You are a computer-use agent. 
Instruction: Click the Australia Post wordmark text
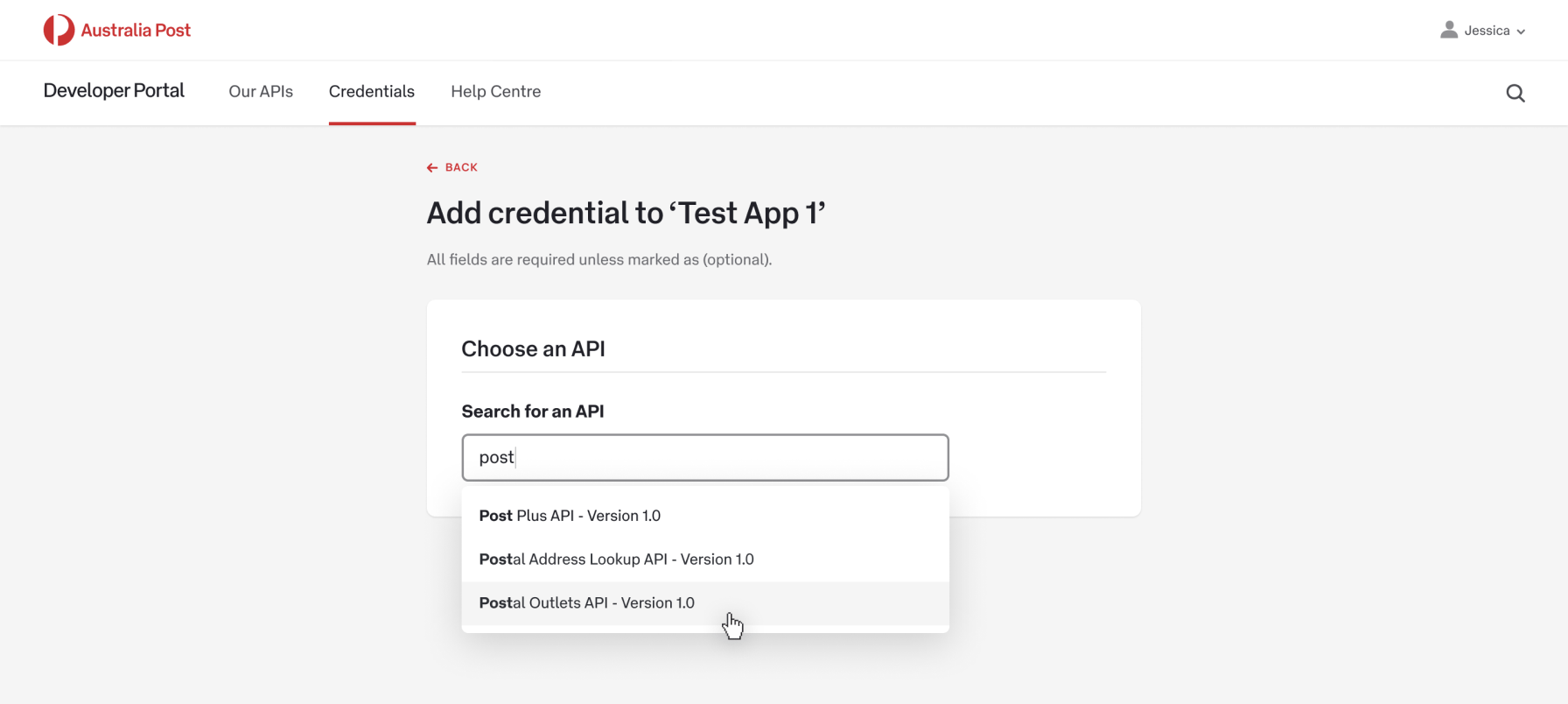tap(136, 30)
